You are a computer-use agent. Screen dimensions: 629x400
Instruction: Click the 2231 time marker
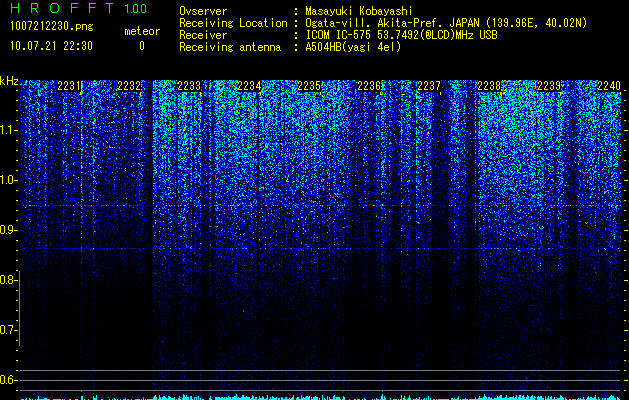pos(69,86)
